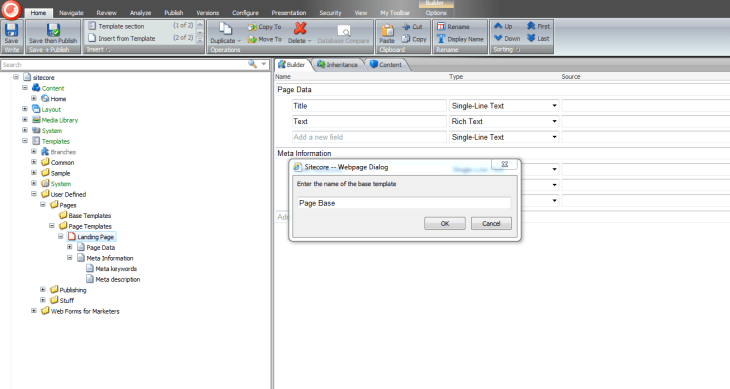This screenshot has width=730, height=389.
Task: Click the Add a new field box
Action: click(x=369, y=137)
